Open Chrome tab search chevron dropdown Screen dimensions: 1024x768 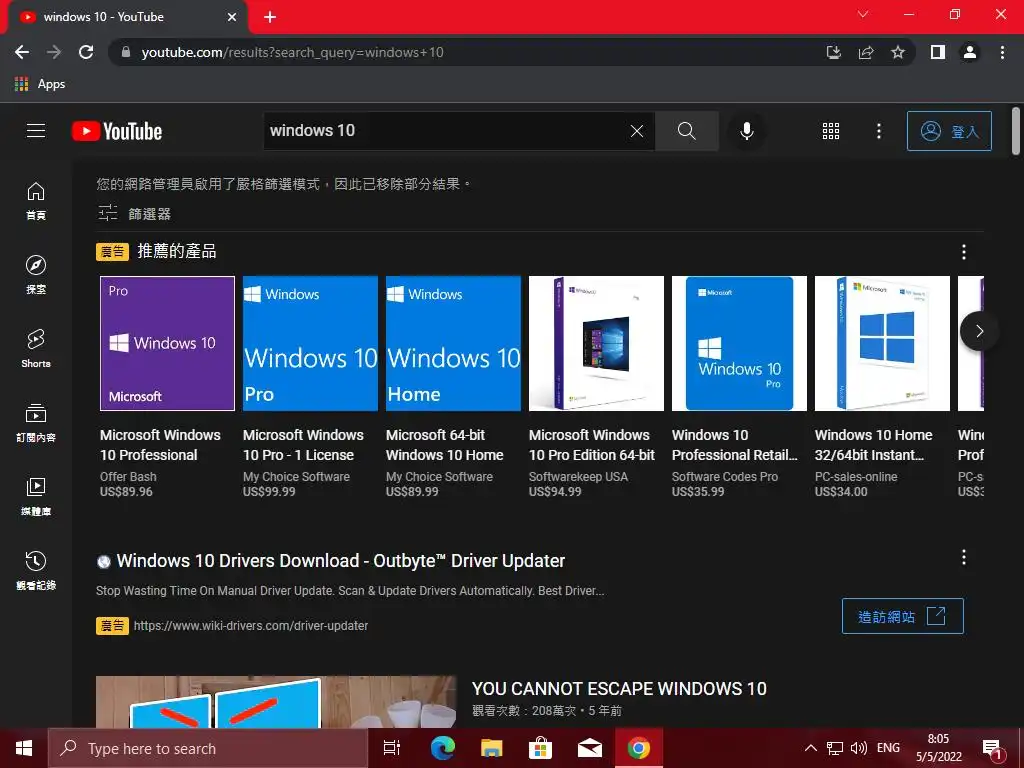[863, 14]
